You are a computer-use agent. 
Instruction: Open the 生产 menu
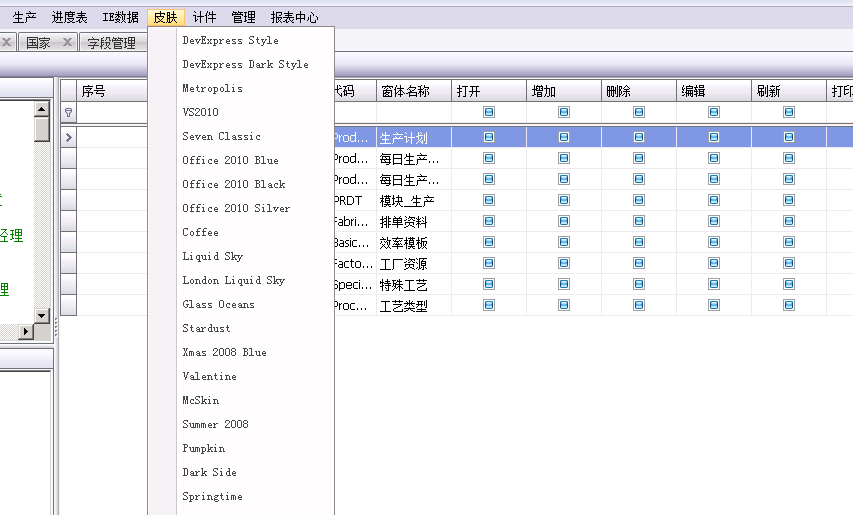(24, 17)
